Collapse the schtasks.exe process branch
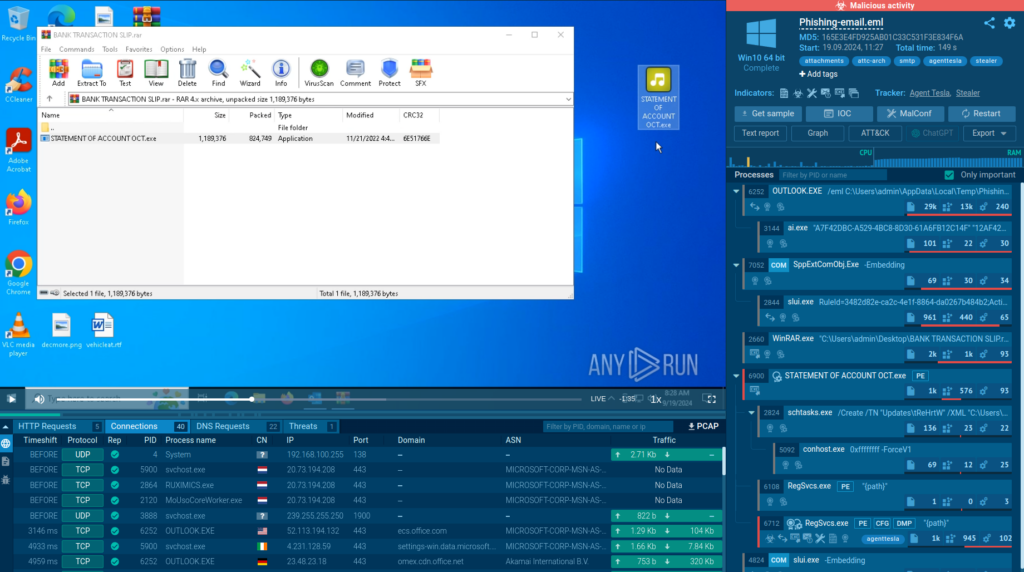Screen dimensions: 1024x572 752,412
